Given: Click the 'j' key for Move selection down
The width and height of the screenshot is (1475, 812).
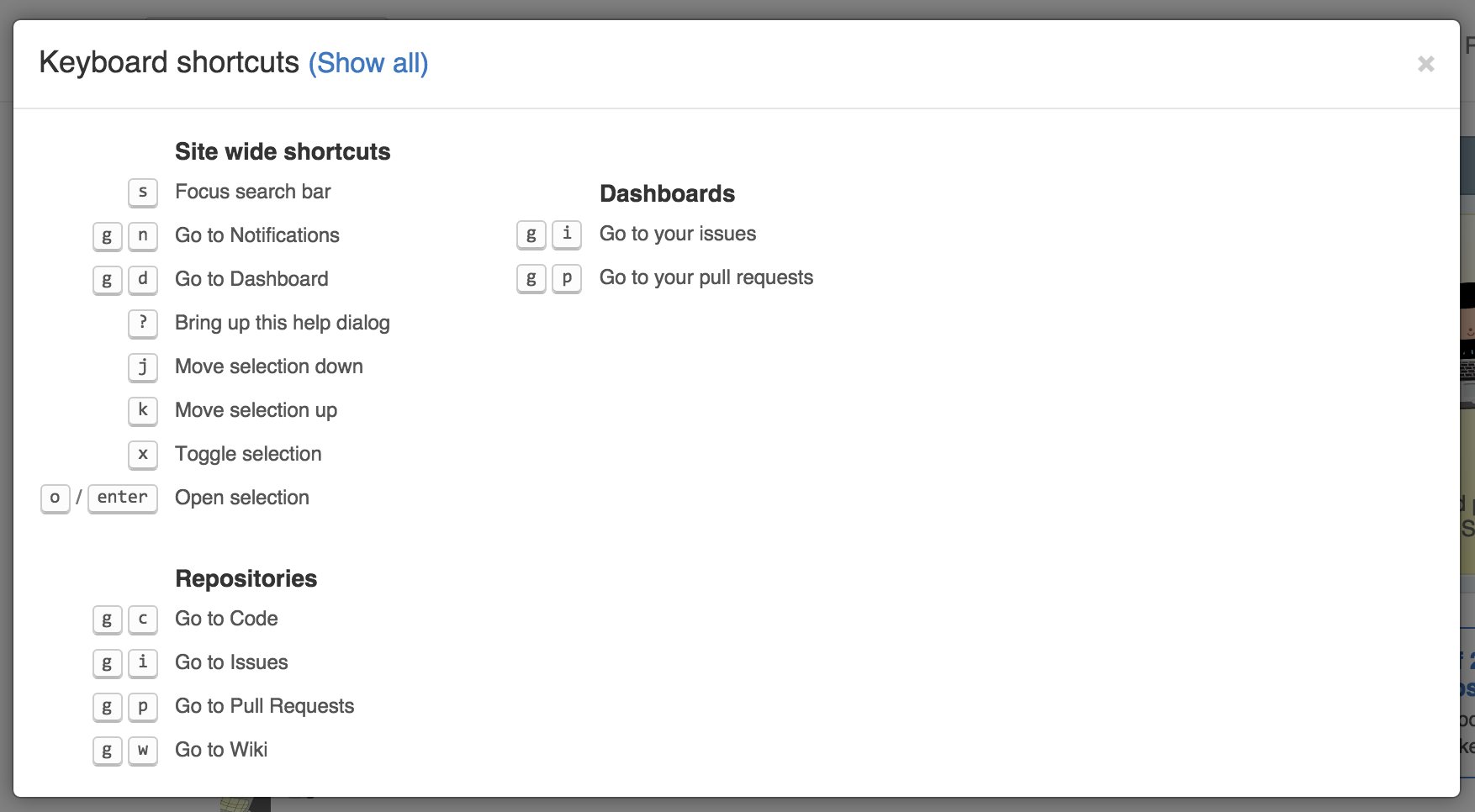Looking at the screenshot, I should [143, 367].
